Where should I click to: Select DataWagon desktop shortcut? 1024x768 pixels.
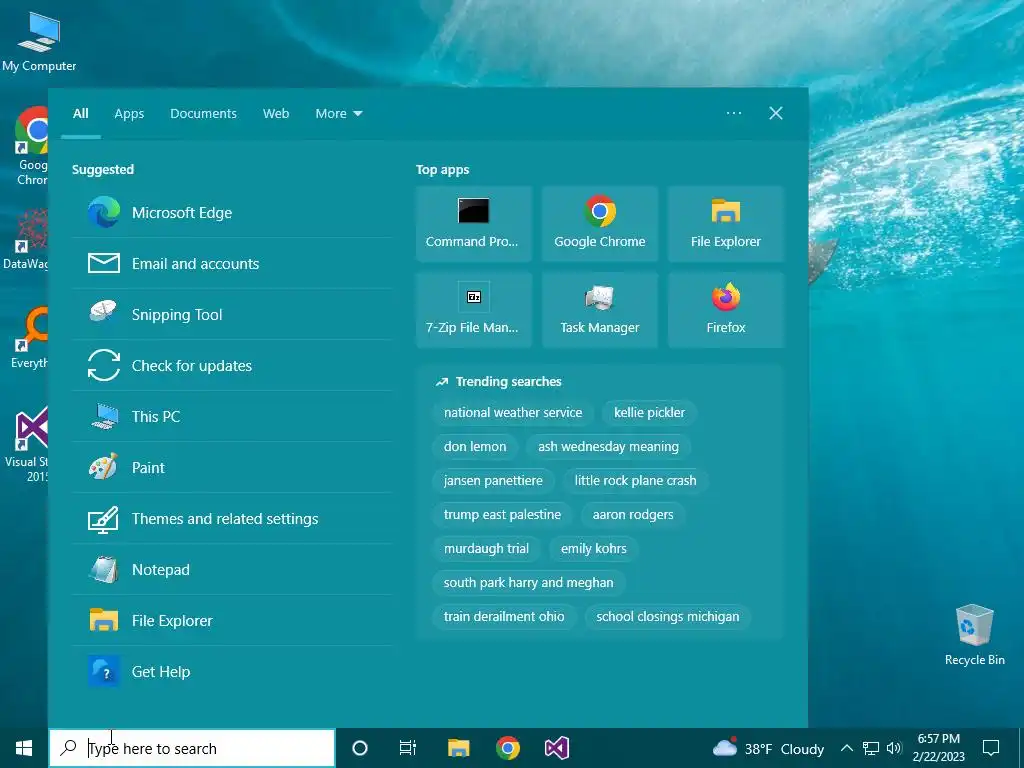click(26, 239)
